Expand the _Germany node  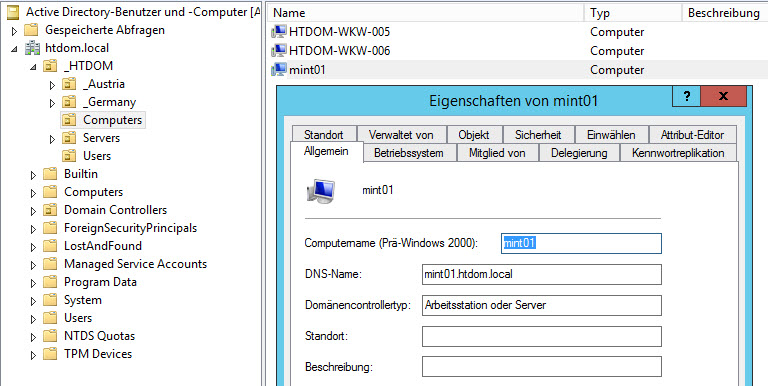coord(52,103)
